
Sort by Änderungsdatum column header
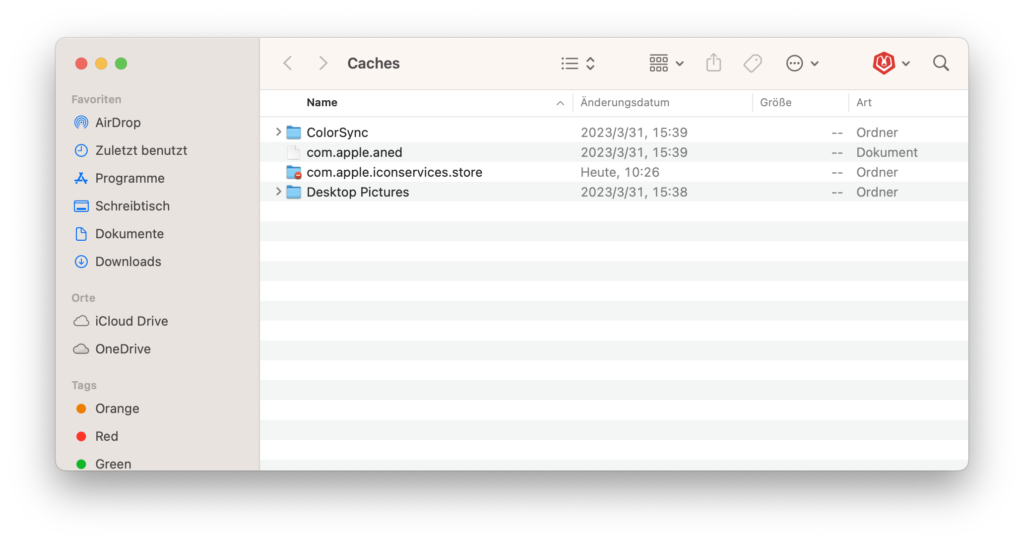coord(625,102)
